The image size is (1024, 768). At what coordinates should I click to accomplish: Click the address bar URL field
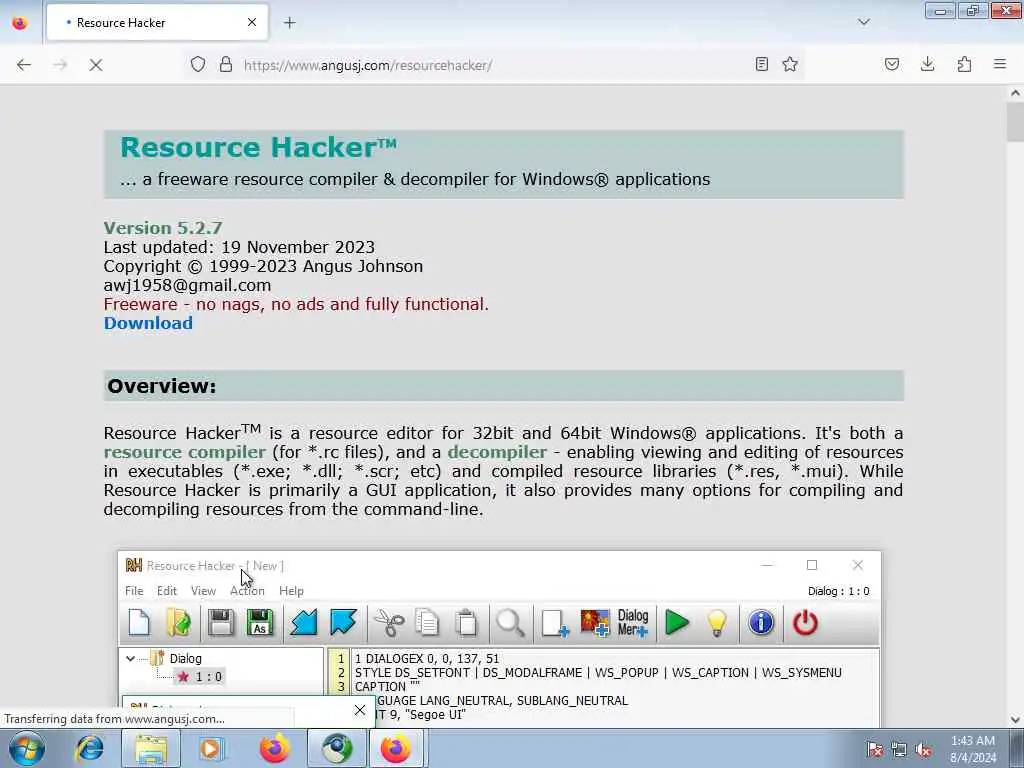pyautogui.click(x=496, y=65)
